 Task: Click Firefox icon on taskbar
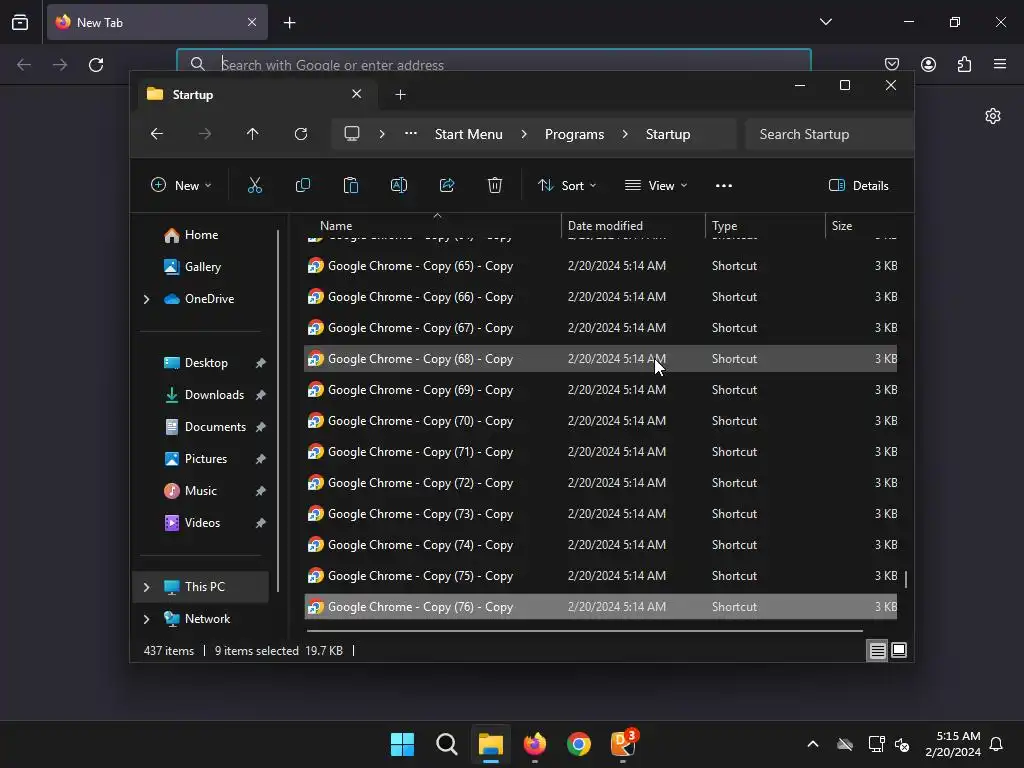click(x=535, y=744)
